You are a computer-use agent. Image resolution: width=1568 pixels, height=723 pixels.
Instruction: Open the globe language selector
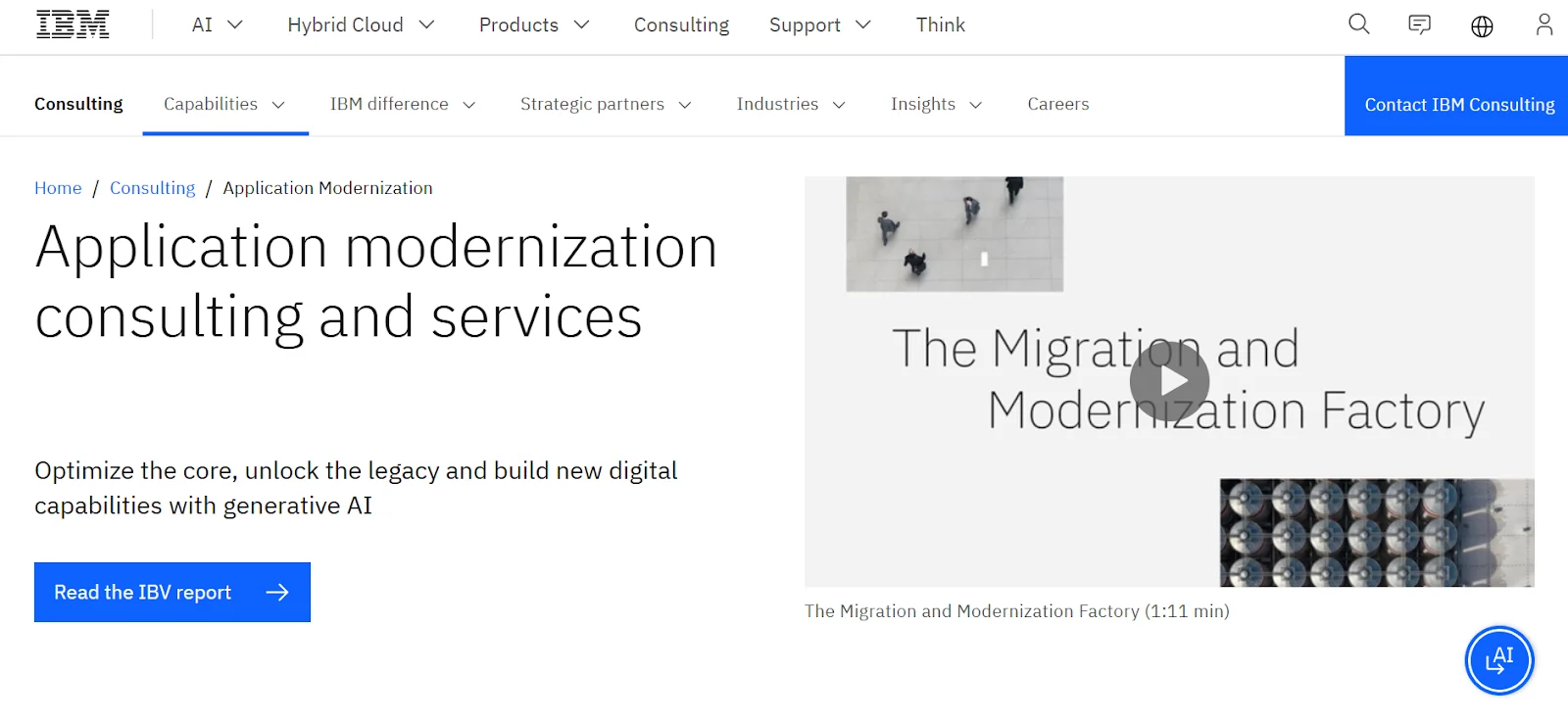point(1482,25)
